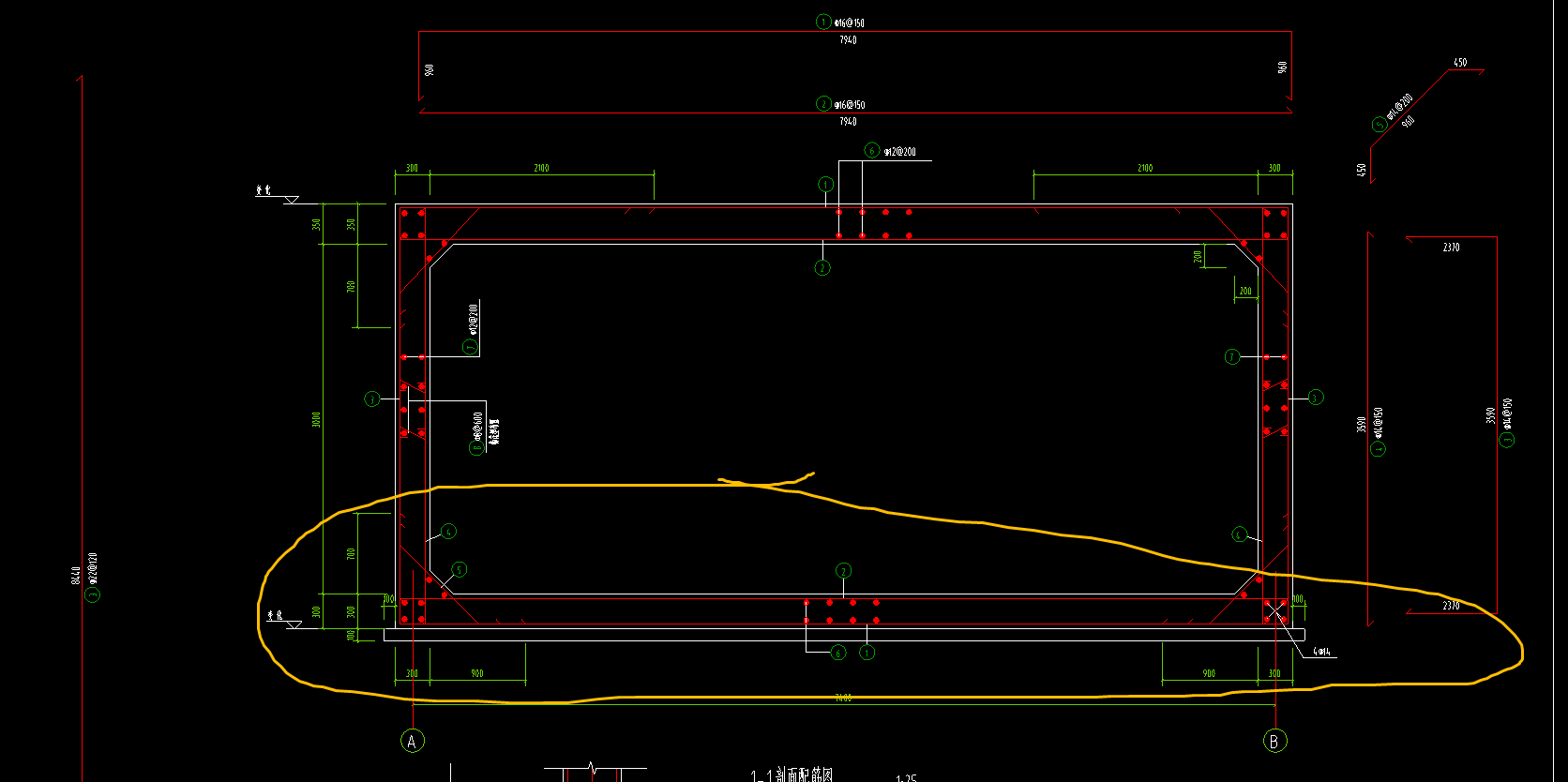Click the 900 dimension near axis A
This screenshot has height=782, width=1568.
(477, 673)
